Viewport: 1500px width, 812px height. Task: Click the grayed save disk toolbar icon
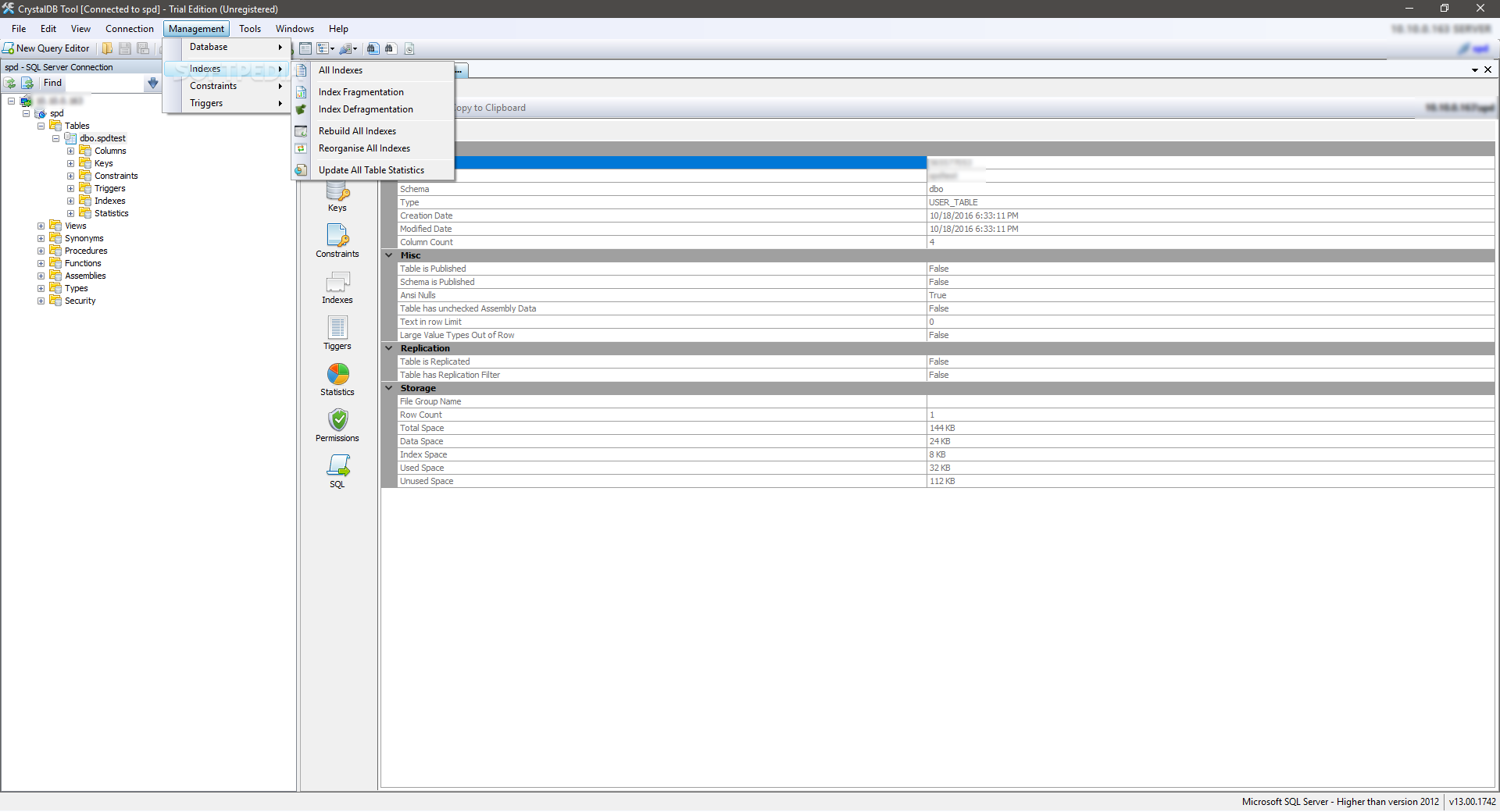click(x=125, y=48)
